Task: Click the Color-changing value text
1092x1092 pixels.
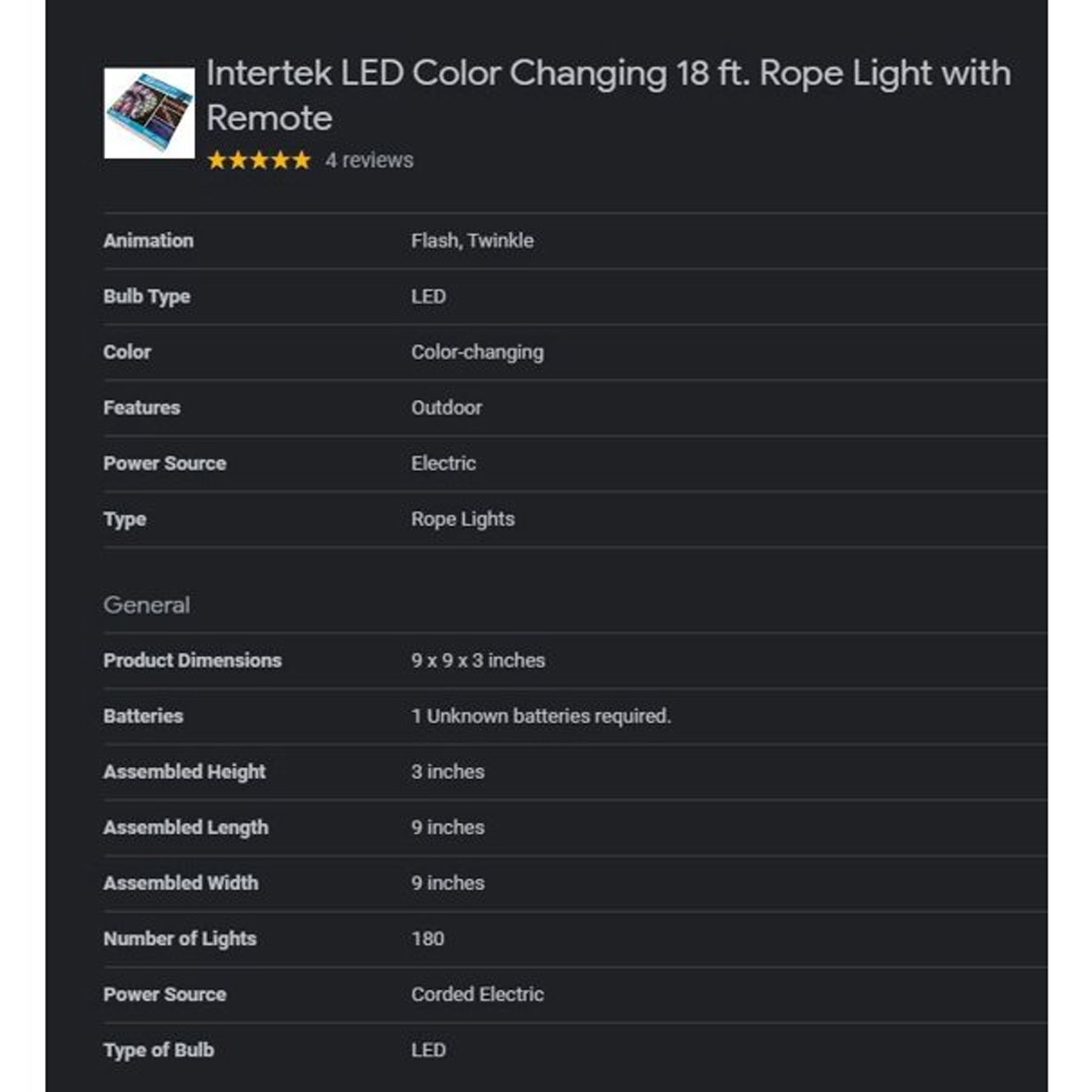Action: pos(478,352)
